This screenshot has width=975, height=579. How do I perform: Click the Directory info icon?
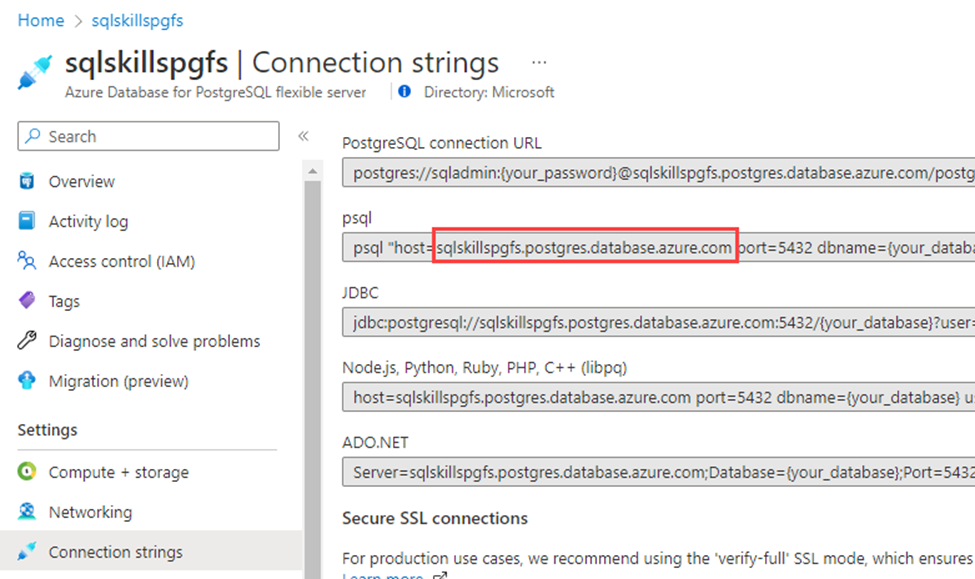pos(404,92)
